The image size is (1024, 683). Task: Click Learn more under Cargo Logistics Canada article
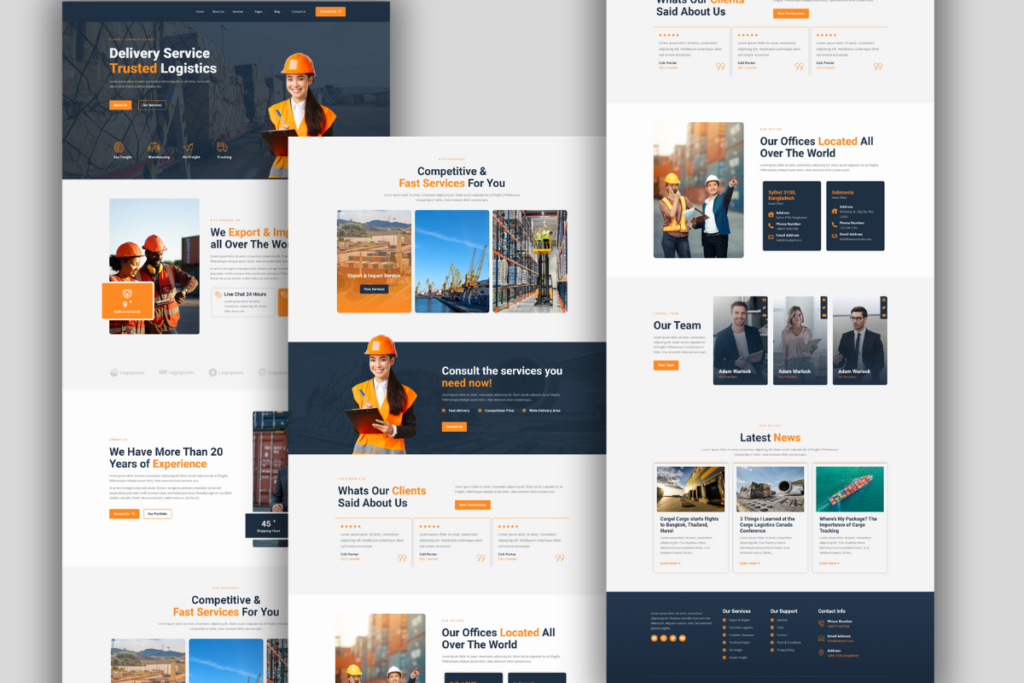[x=749, y=563]
